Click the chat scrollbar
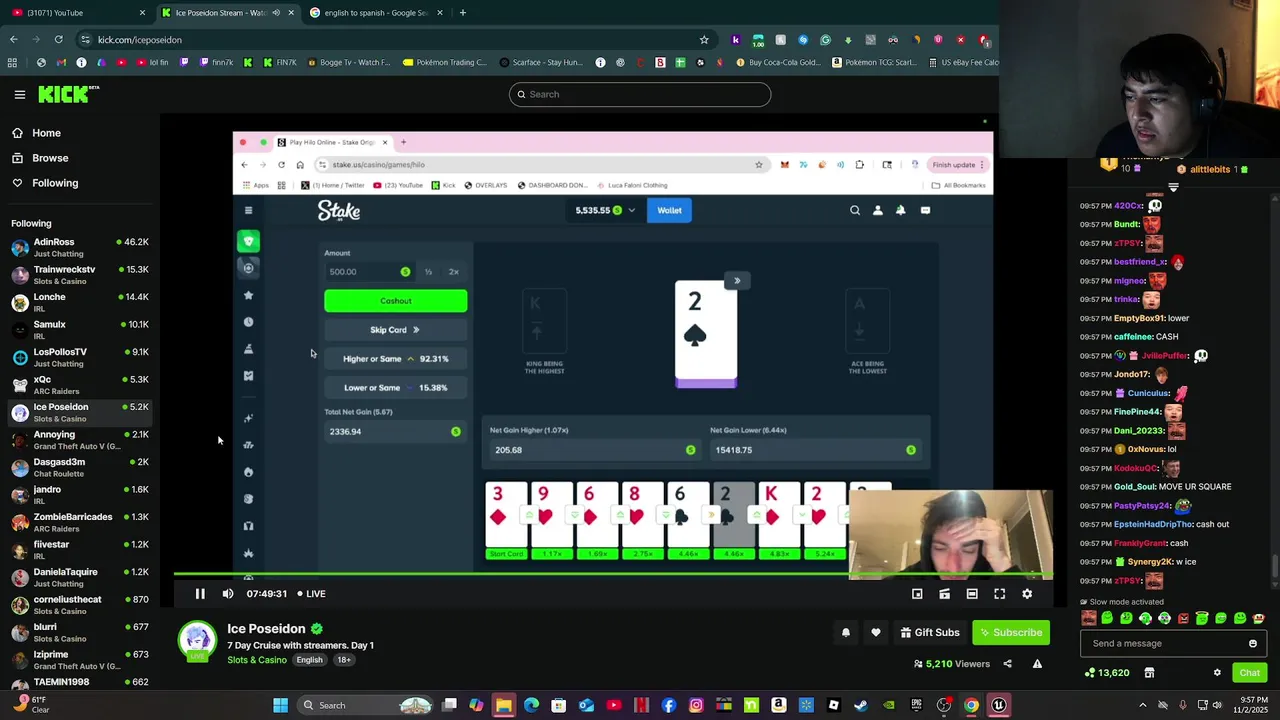This screenshot has height=720, width=1280. coord(1274,566)
